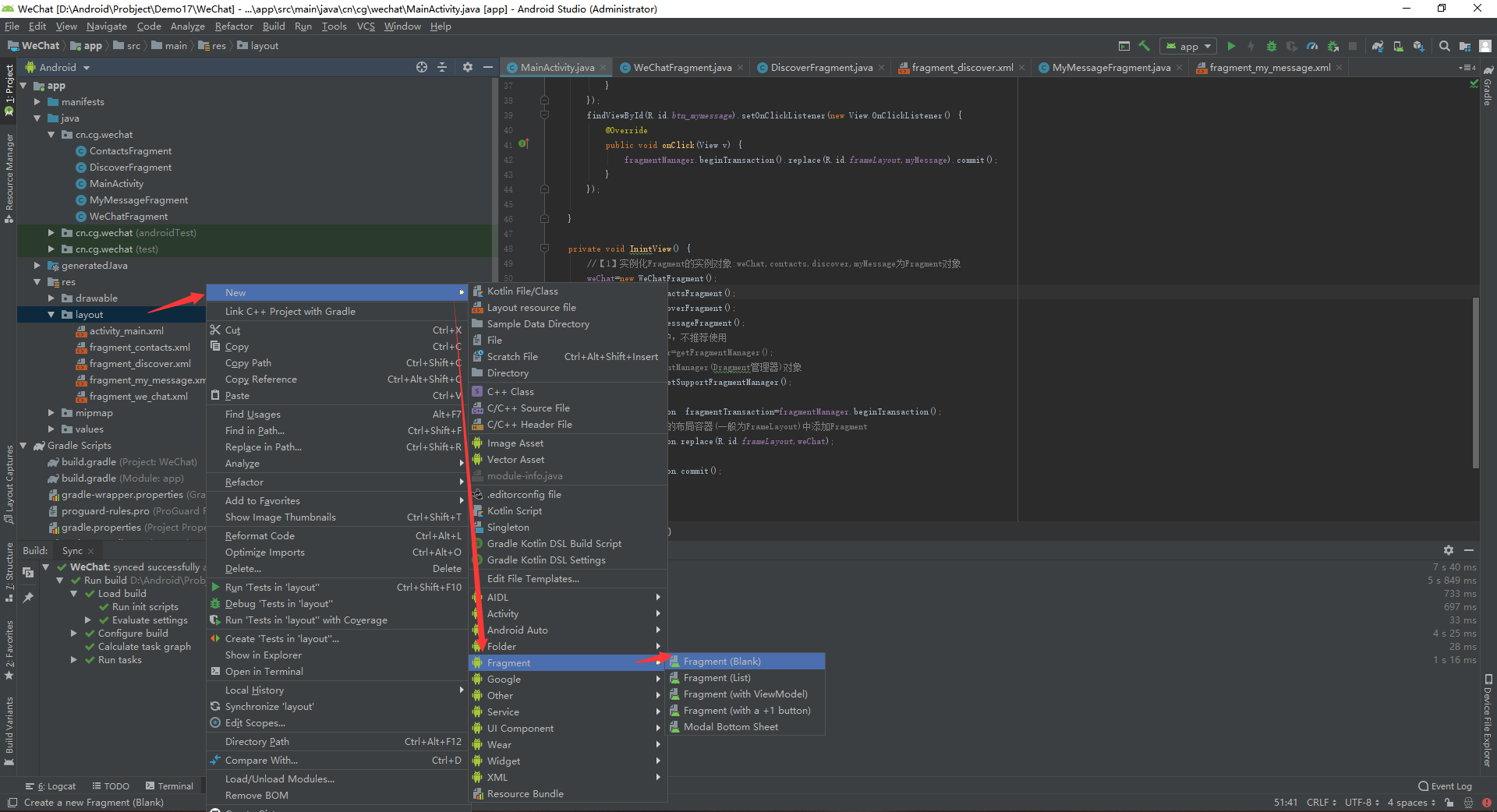
Task: Hide the Project panel minus icon
Action: pos(488,67)
